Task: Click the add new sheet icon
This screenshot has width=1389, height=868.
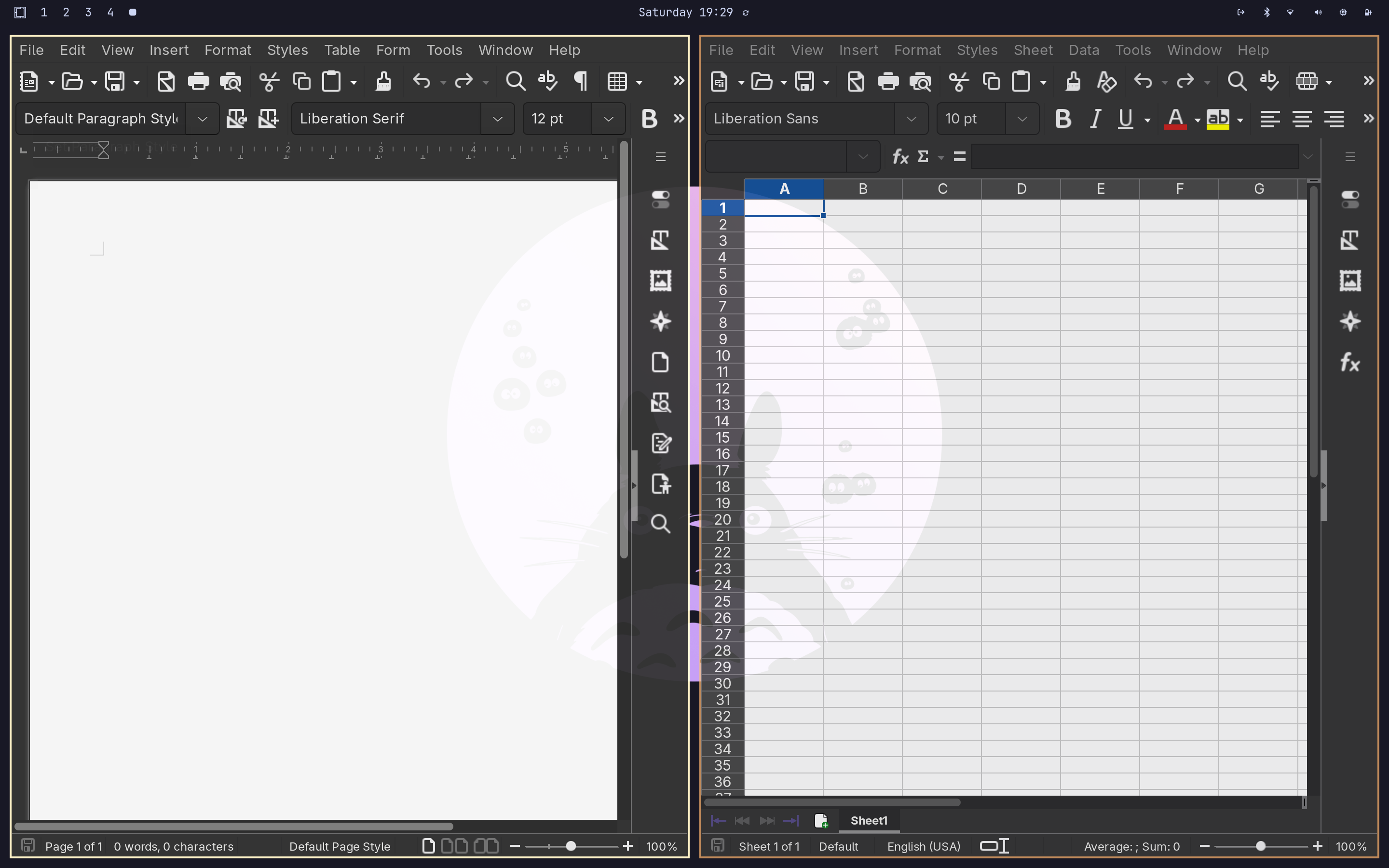Action: (x=821, y=820)
